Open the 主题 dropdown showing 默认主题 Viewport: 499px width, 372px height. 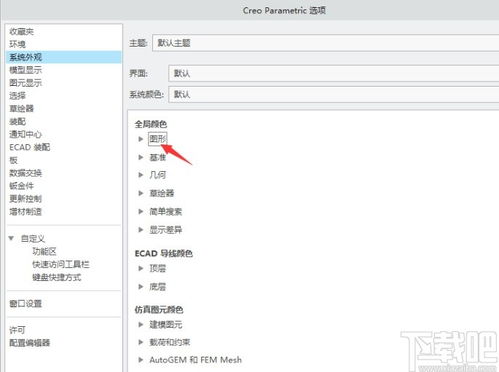pyautogui.click(x=325, y=43)
